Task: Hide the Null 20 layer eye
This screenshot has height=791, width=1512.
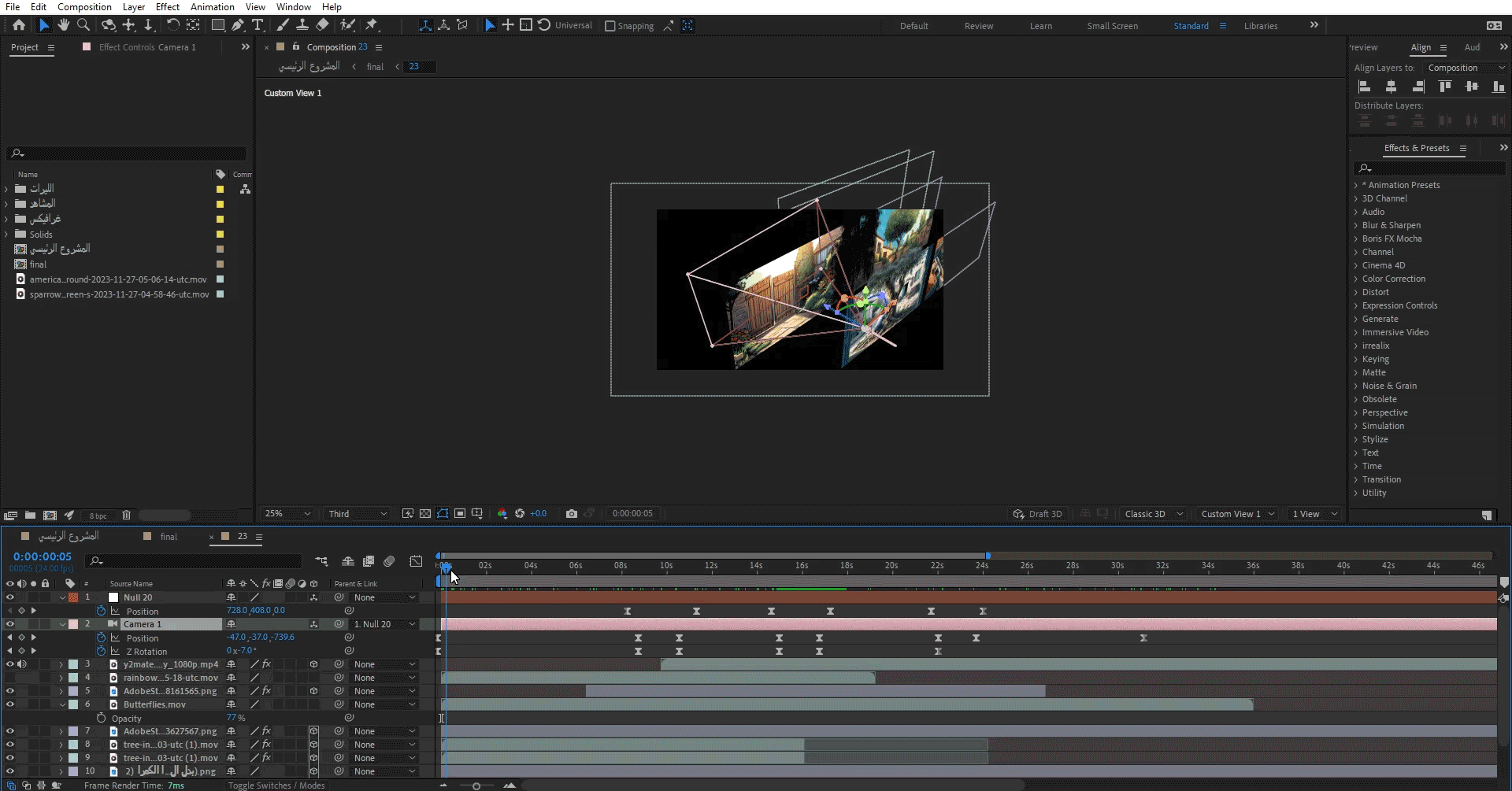Action: 10,597
